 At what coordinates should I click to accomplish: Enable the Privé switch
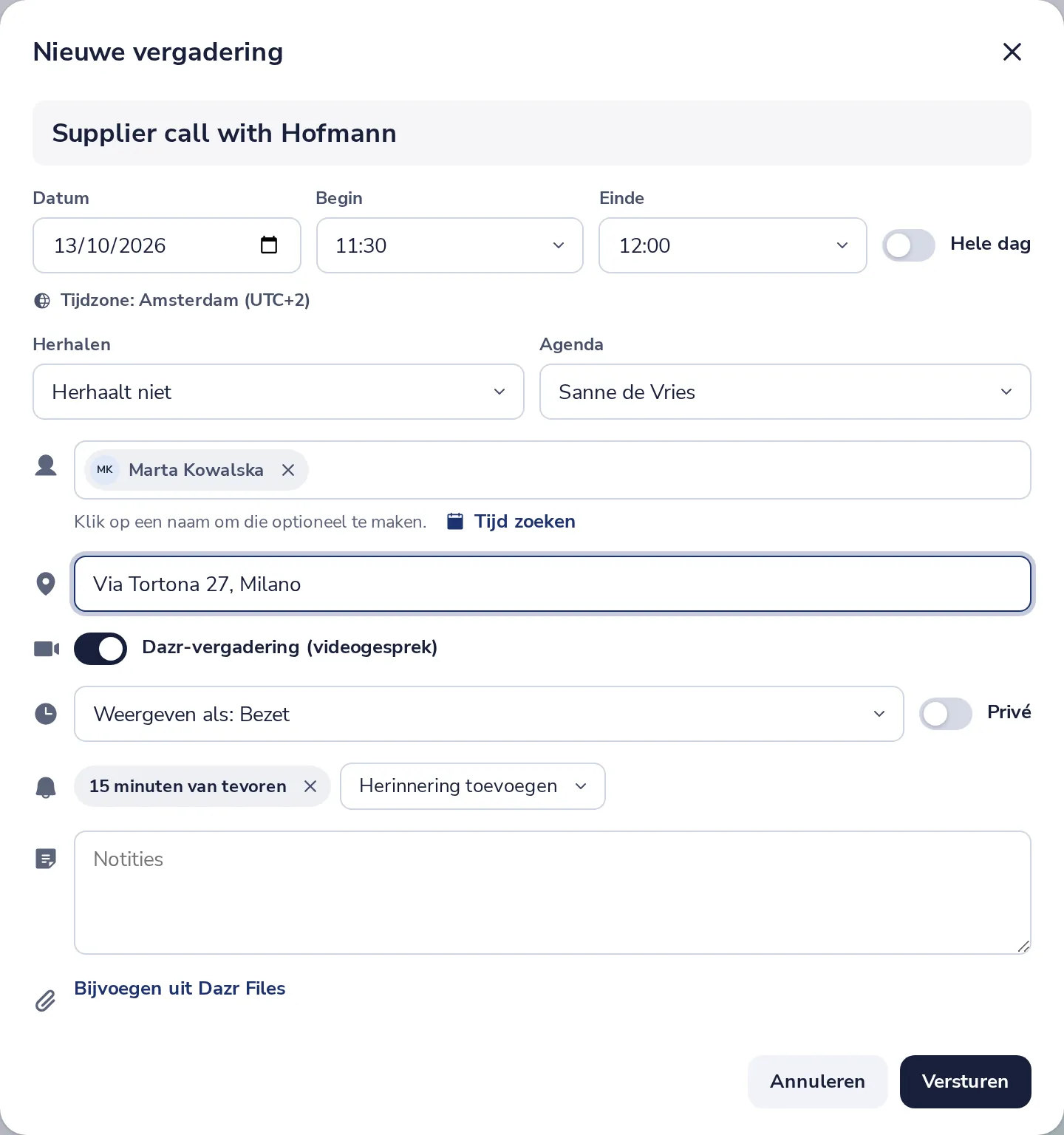(946, 714)
